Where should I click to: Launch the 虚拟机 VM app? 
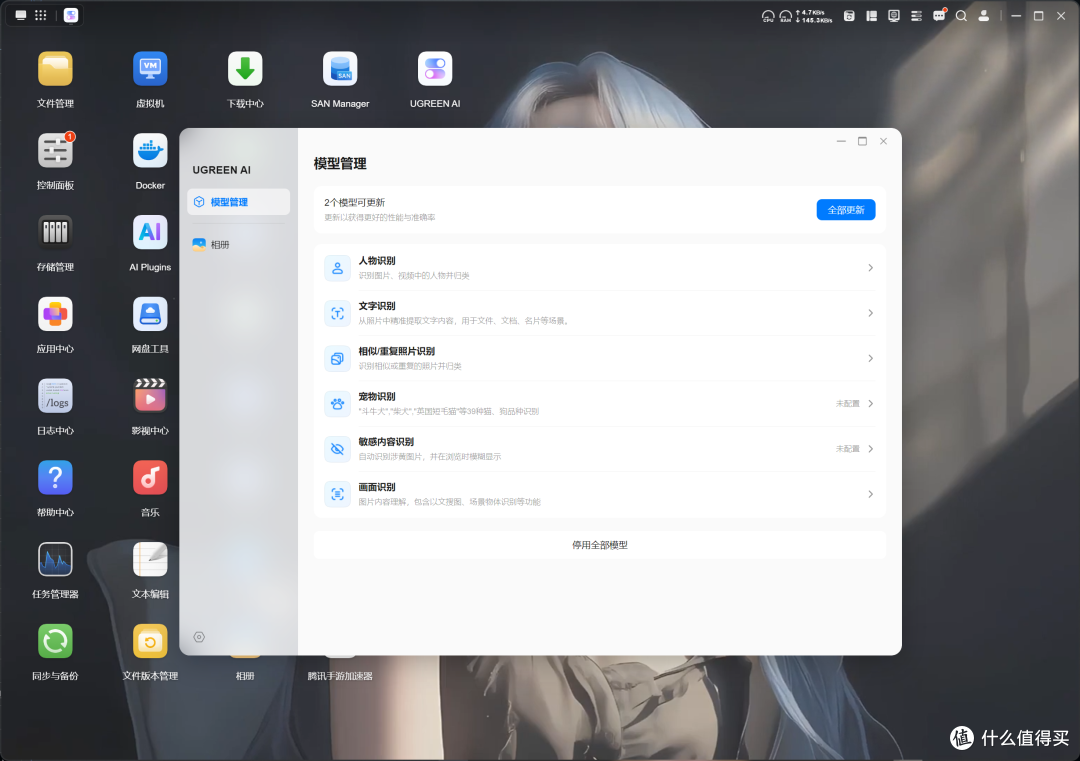coord(150,69)
